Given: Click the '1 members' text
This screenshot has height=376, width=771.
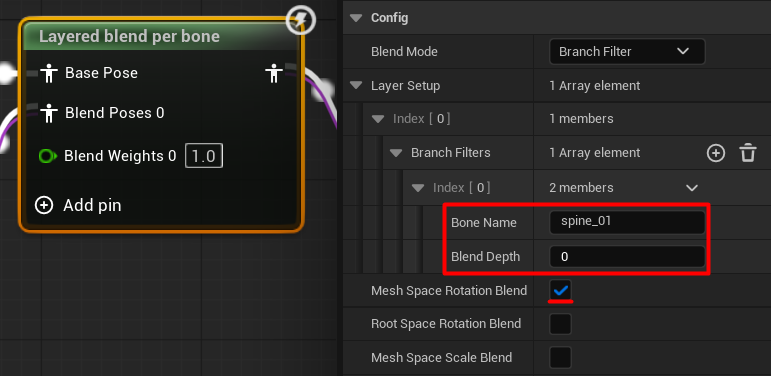Looking at the screenshot, I should click(x=581, y=119).
